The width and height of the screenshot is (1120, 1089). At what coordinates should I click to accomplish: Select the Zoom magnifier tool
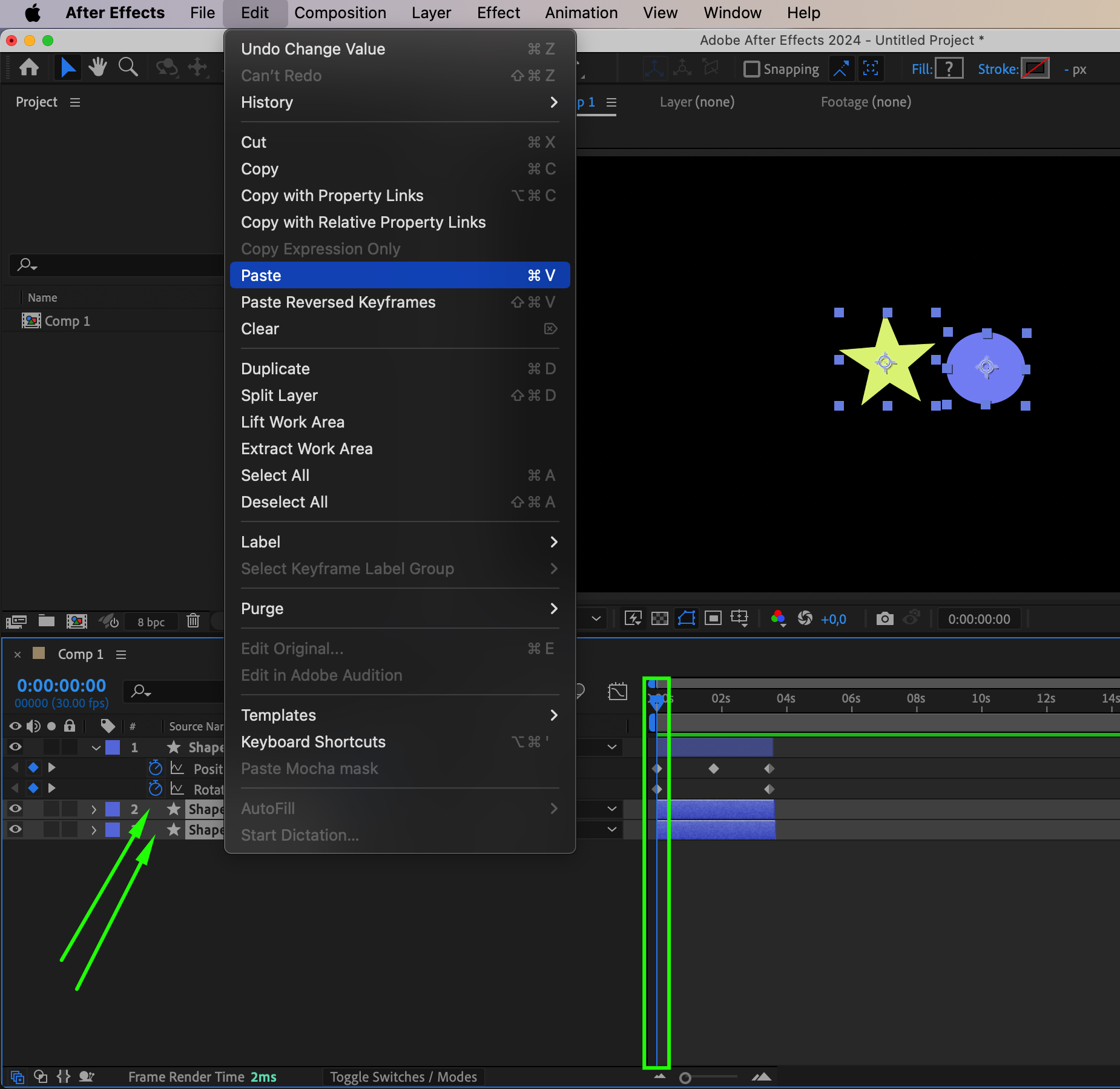tap(128, 67)
